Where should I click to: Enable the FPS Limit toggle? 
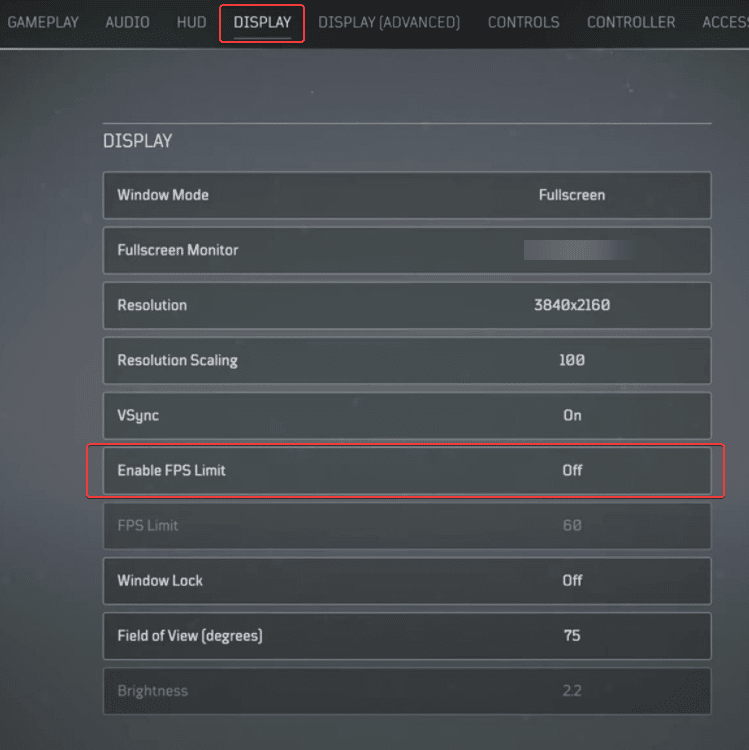pyautogui.click(x=571, y=470)
